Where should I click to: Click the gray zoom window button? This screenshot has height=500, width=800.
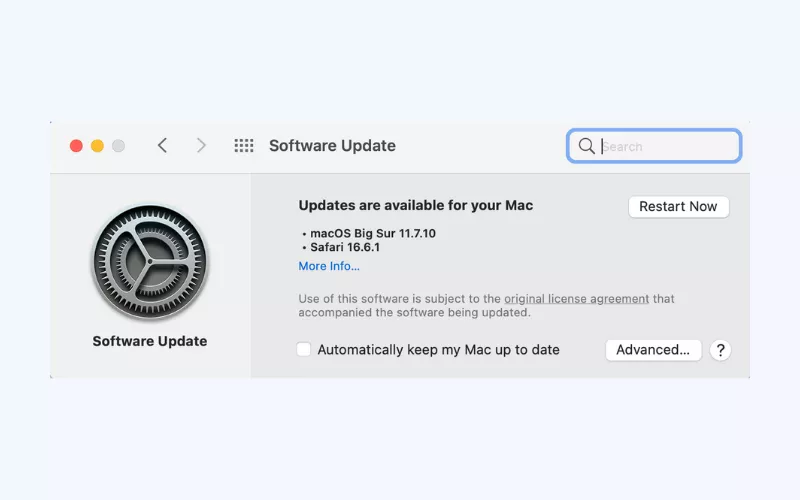[x=118, y=146]
